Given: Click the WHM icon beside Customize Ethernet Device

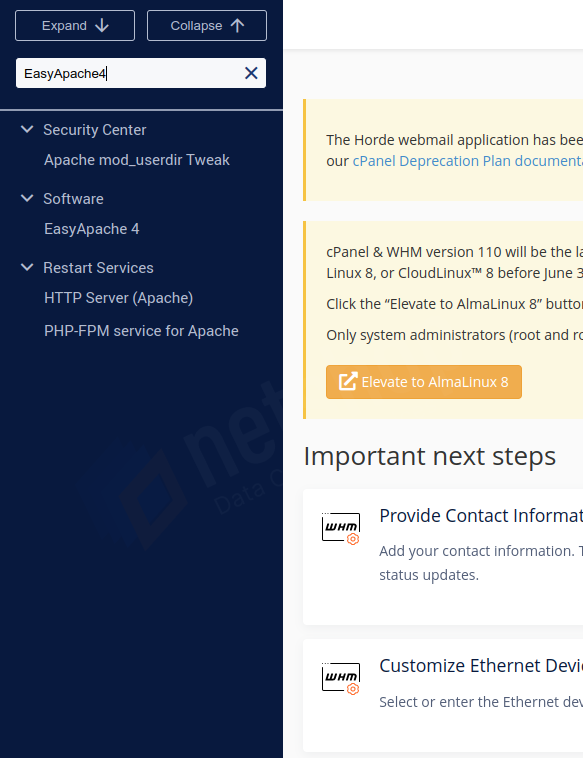Looking at the screenshot, I should (x=341, y=678).
